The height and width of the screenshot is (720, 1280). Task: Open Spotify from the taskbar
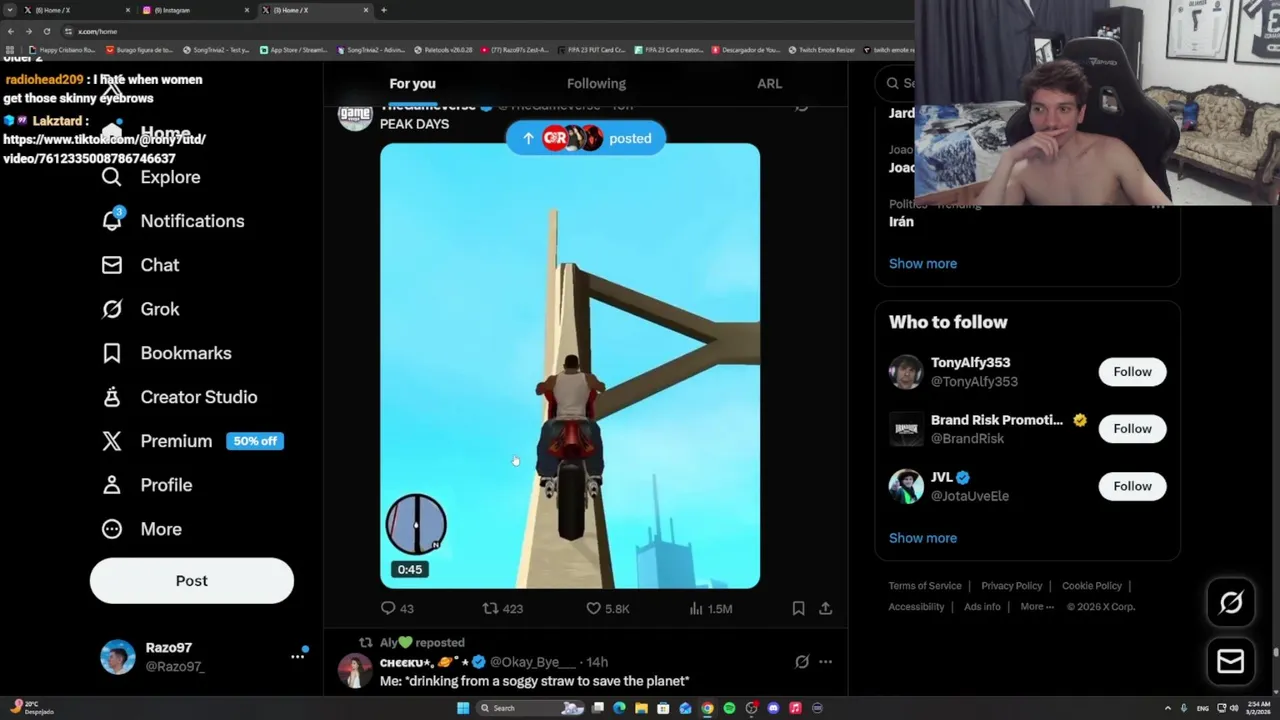[x=729, y=708]
